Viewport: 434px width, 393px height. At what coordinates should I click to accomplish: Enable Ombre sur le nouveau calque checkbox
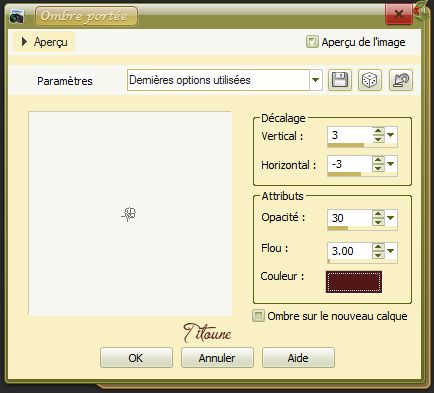[x=258, y=316]
